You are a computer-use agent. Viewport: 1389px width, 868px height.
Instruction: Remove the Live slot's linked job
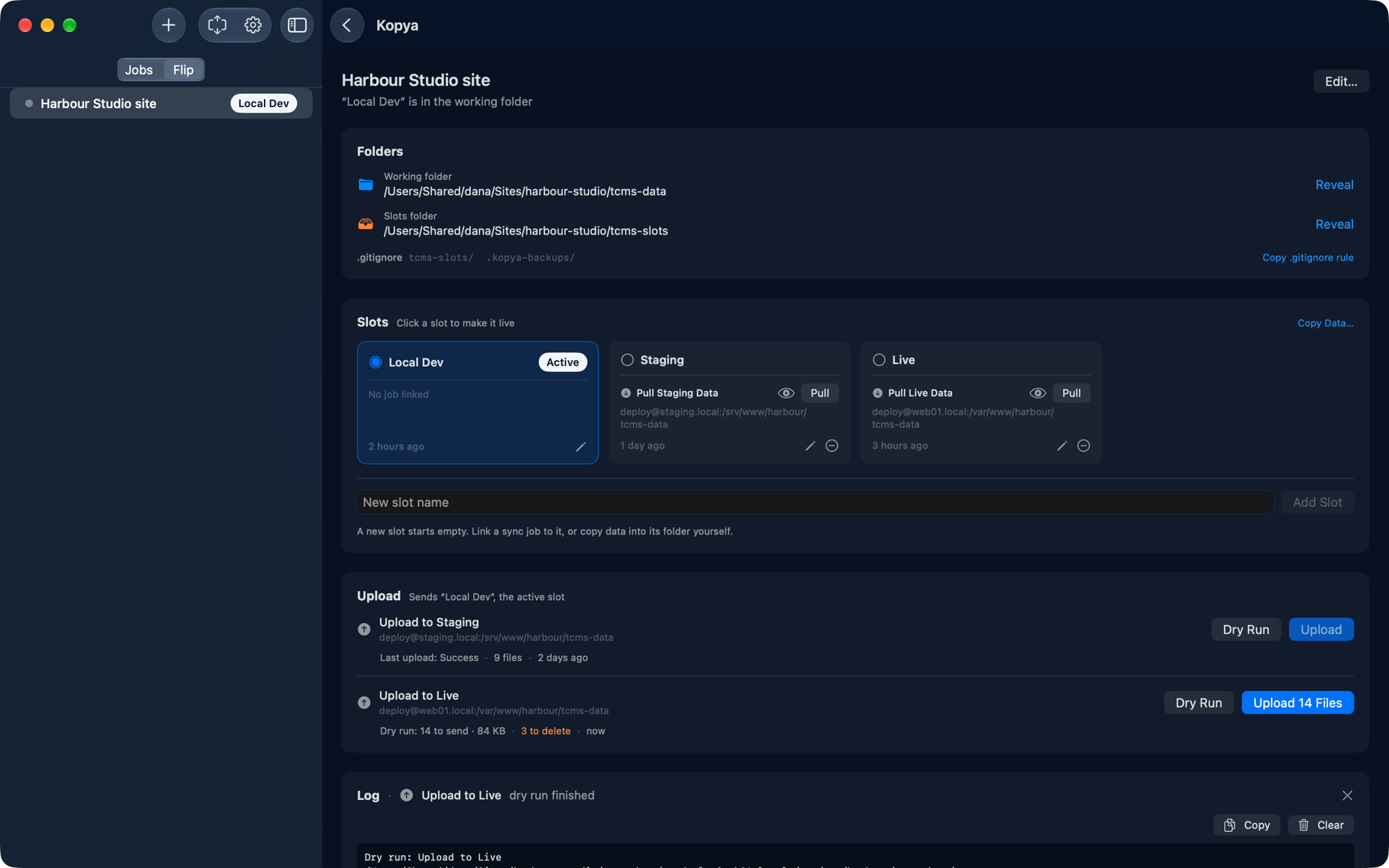tap(1083, 446)
